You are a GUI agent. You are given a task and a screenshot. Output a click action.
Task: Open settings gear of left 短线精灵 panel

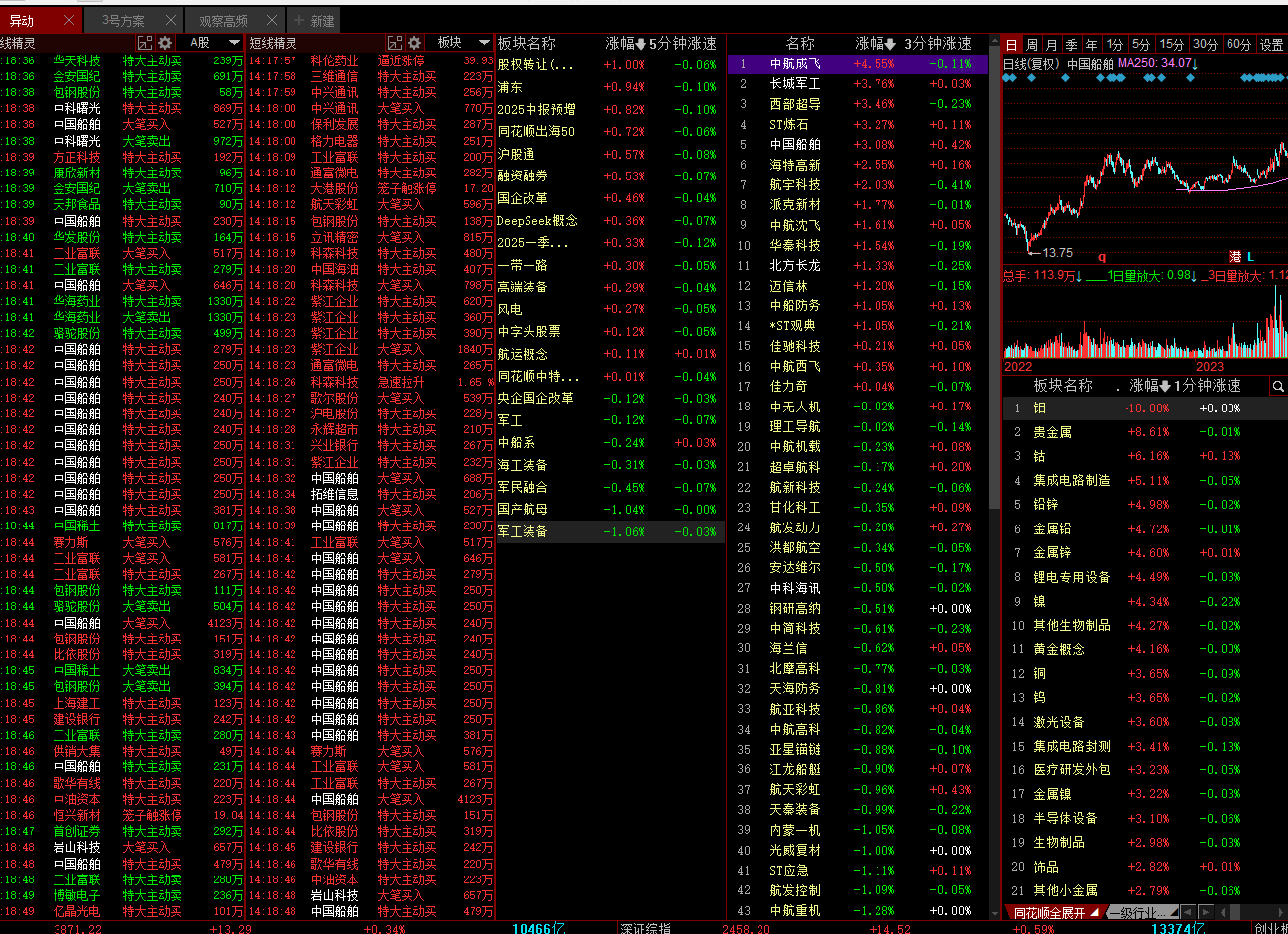click(x=165, y=43)
